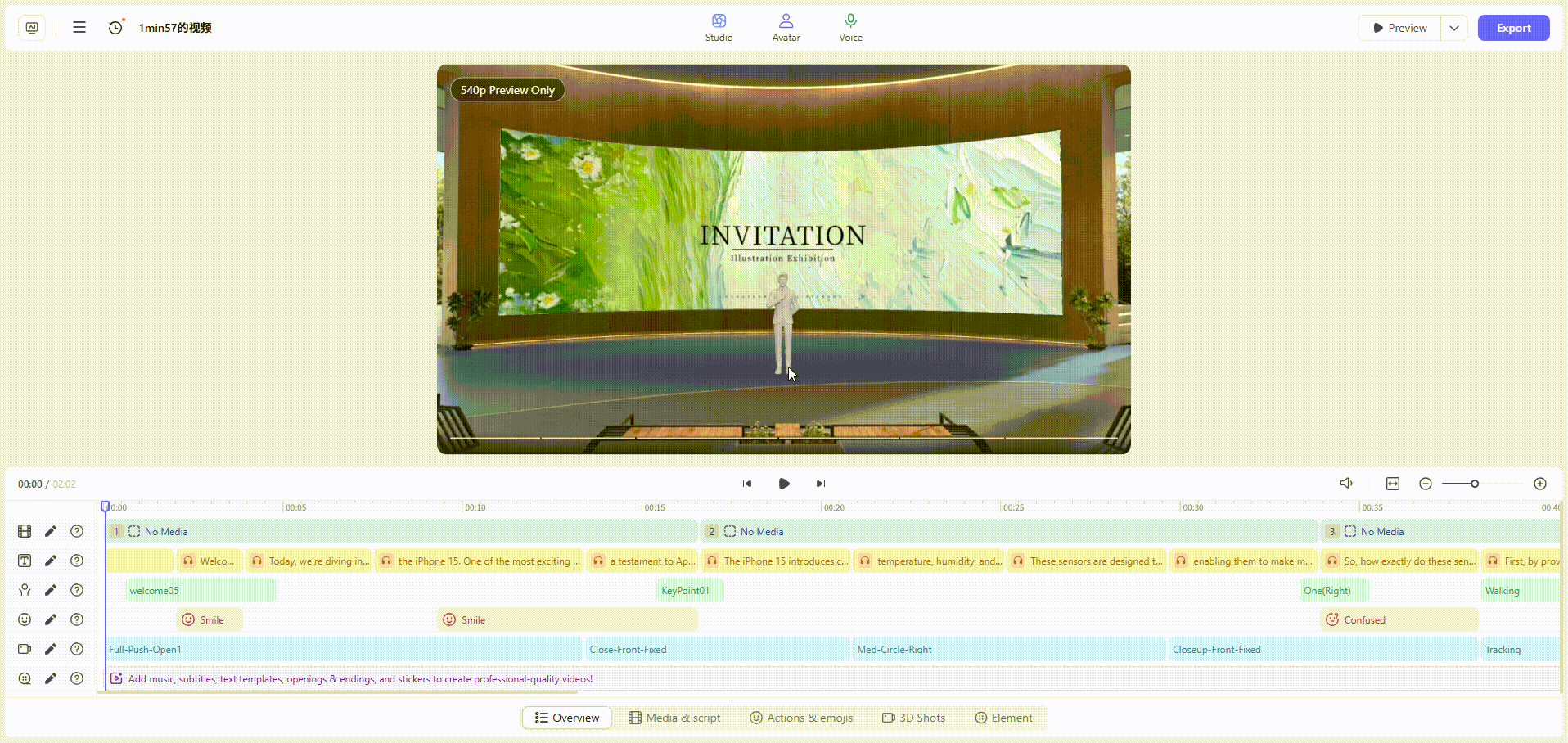Expand the Preview dropdown arrow
This screenshot has height=743, width=1568.
[x=1454, y=28]
